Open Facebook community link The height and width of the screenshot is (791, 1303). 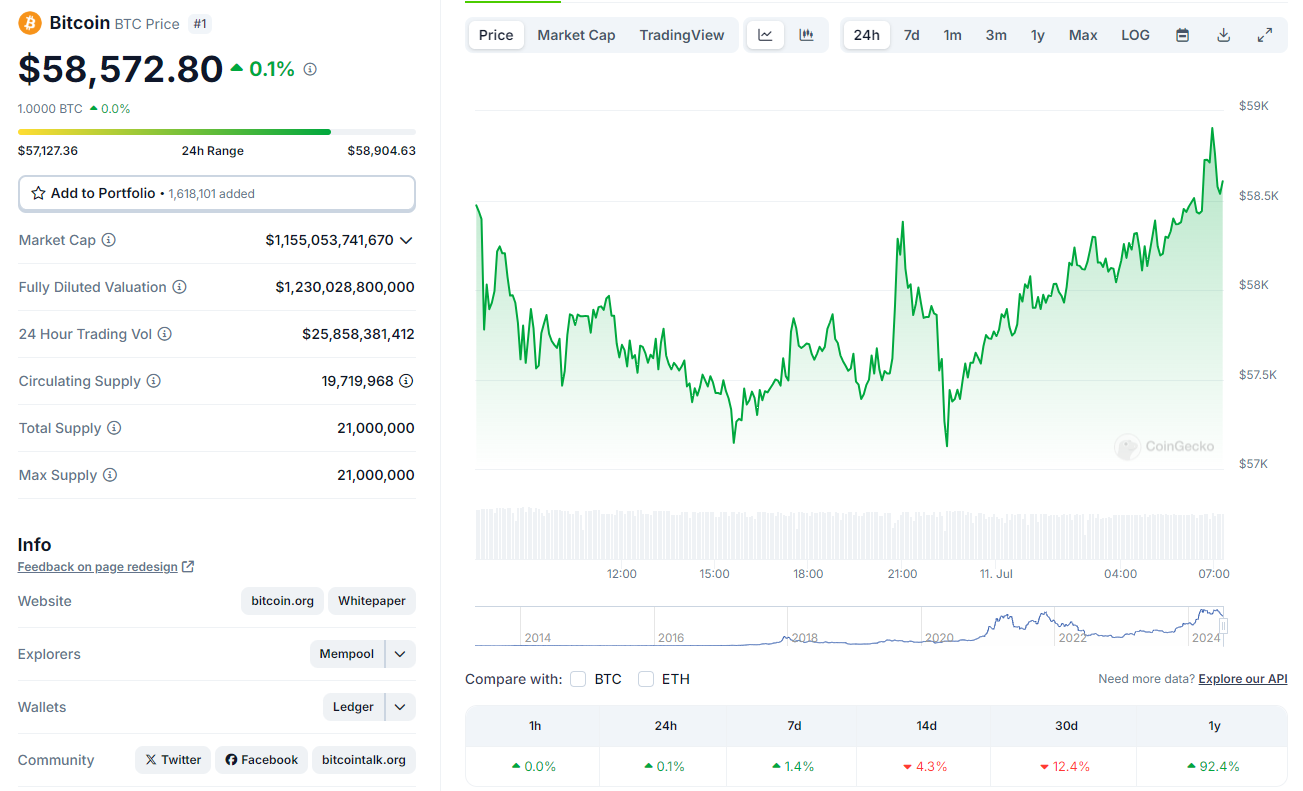pyautogui.click(x=261, y=760)
